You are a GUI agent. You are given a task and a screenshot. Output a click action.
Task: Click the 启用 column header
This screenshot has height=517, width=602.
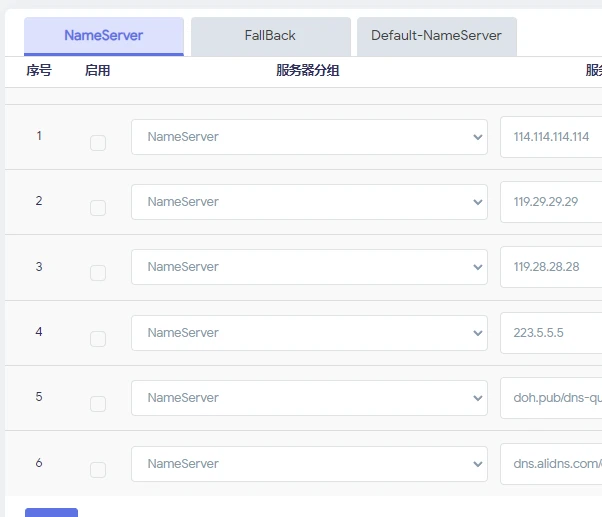click(98, 71)
